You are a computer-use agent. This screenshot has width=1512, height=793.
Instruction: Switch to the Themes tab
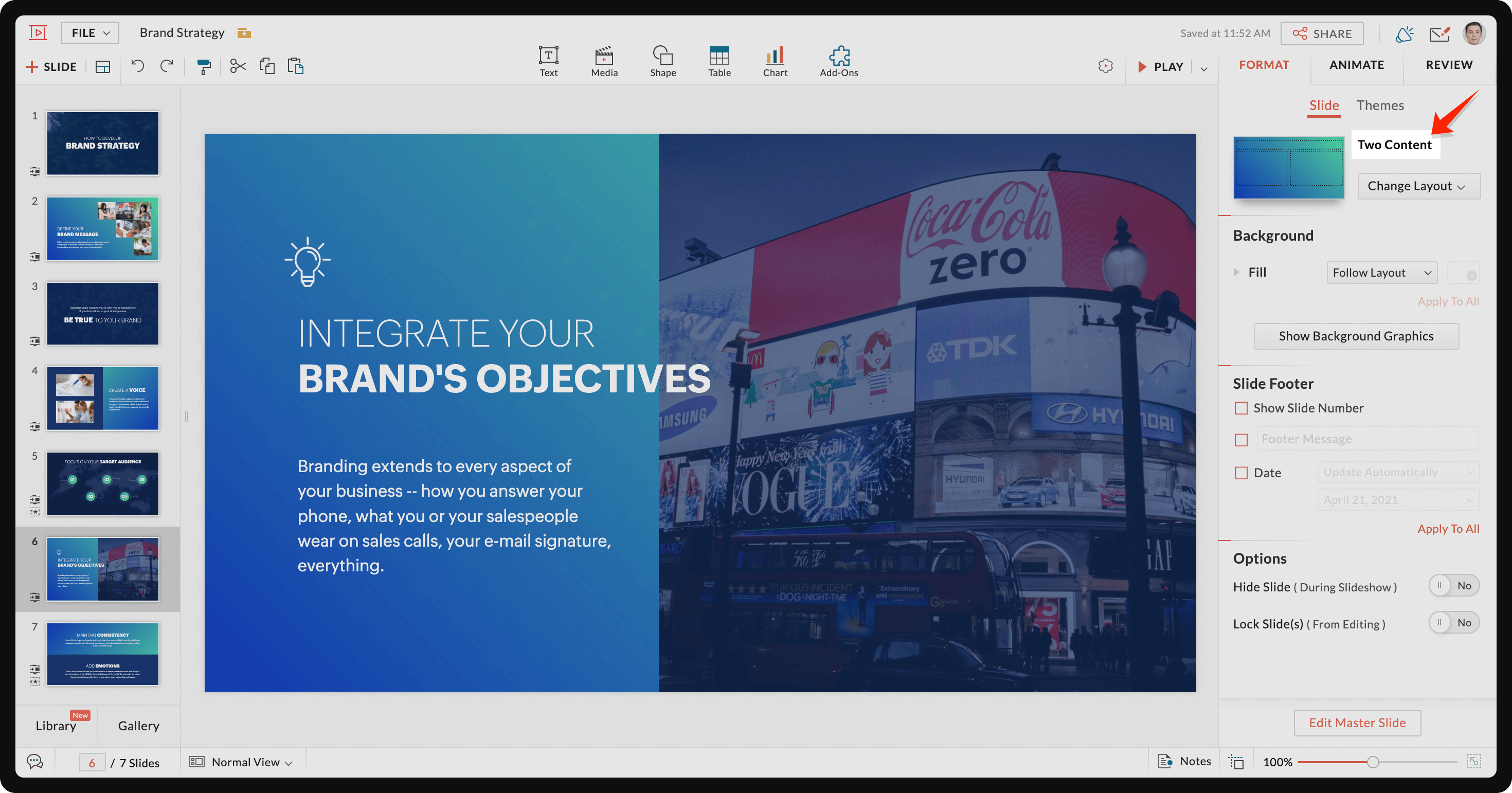(x=1379, y=105)
